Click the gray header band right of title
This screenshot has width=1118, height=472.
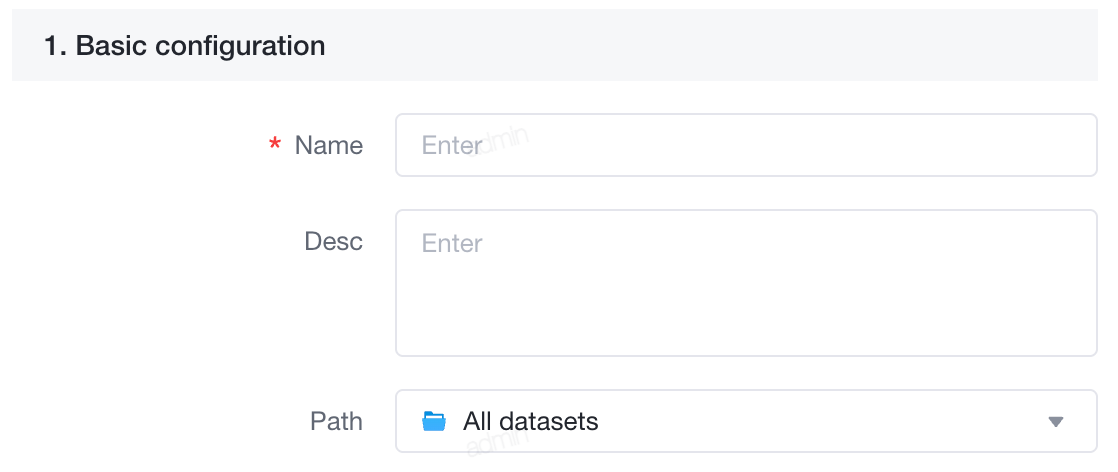tap(713, 45)
